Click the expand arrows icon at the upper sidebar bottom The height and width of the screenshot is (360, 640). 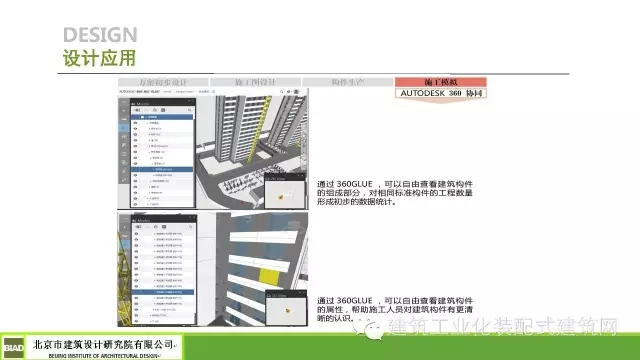click(x=124, y=179)
